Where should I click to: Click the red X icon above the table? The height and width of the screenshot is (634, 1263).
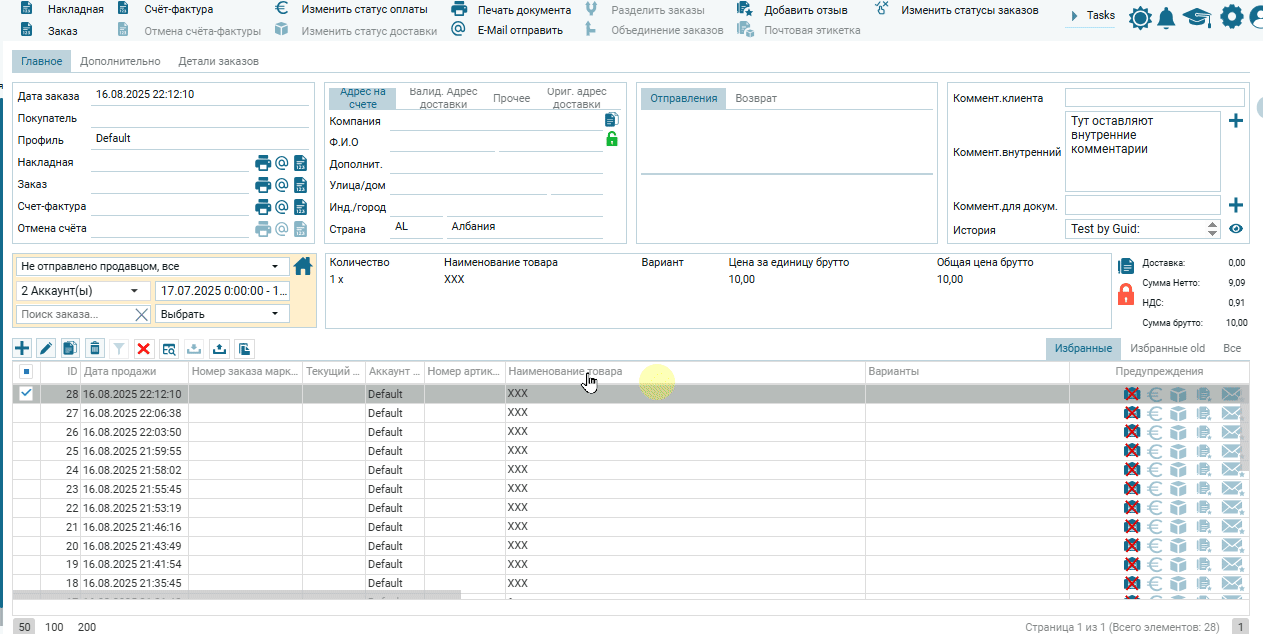[x=143, y=348]
